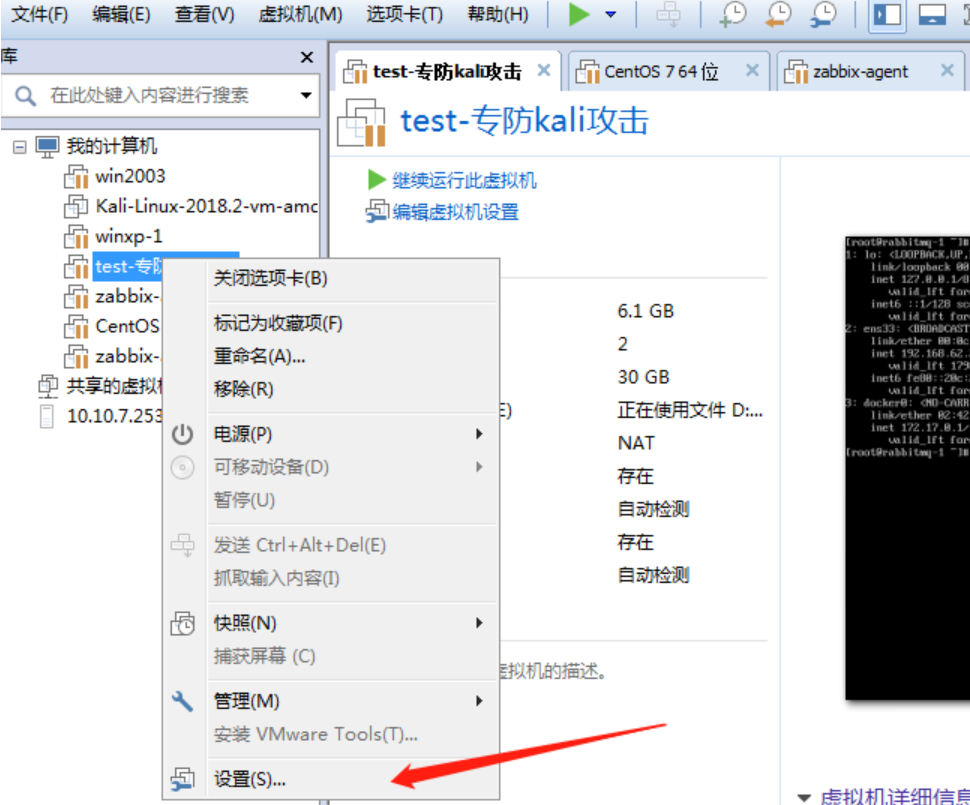Toggle the library sidebar view icon

[x=887, y=14]
